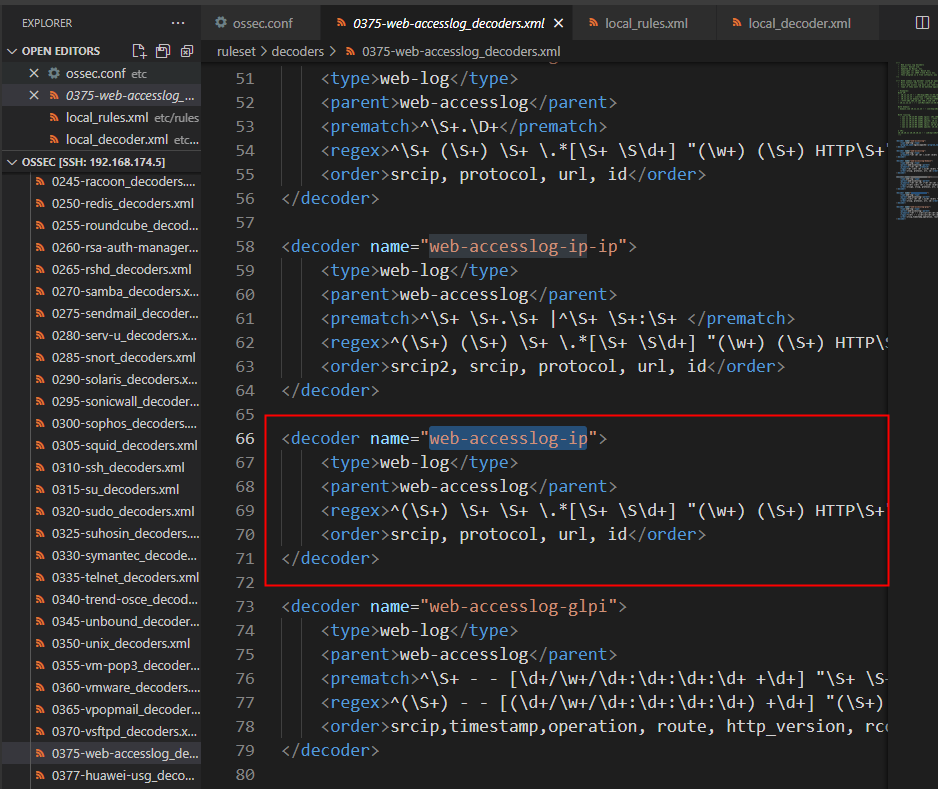Screen dimensions: 938x789
Task: Click order tag text on line 63
Action: pyautogui.click(x=552, y=366)
